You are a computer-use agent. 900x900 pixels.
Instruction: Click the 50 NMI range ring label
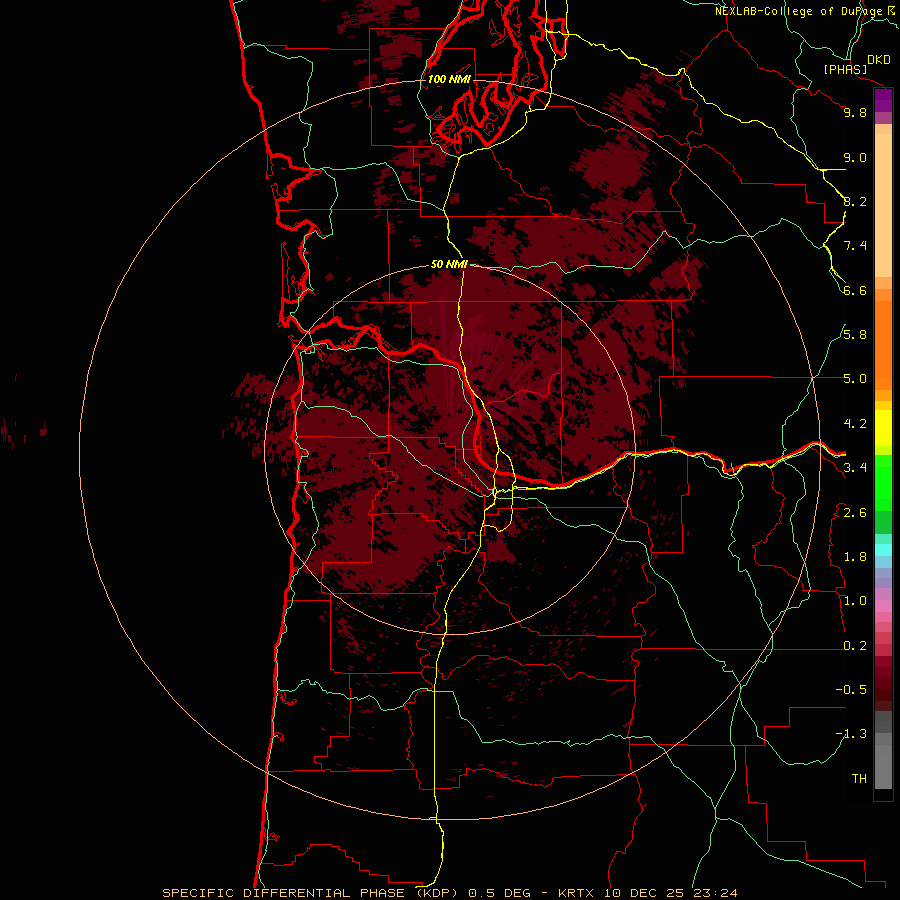(449, 264)
